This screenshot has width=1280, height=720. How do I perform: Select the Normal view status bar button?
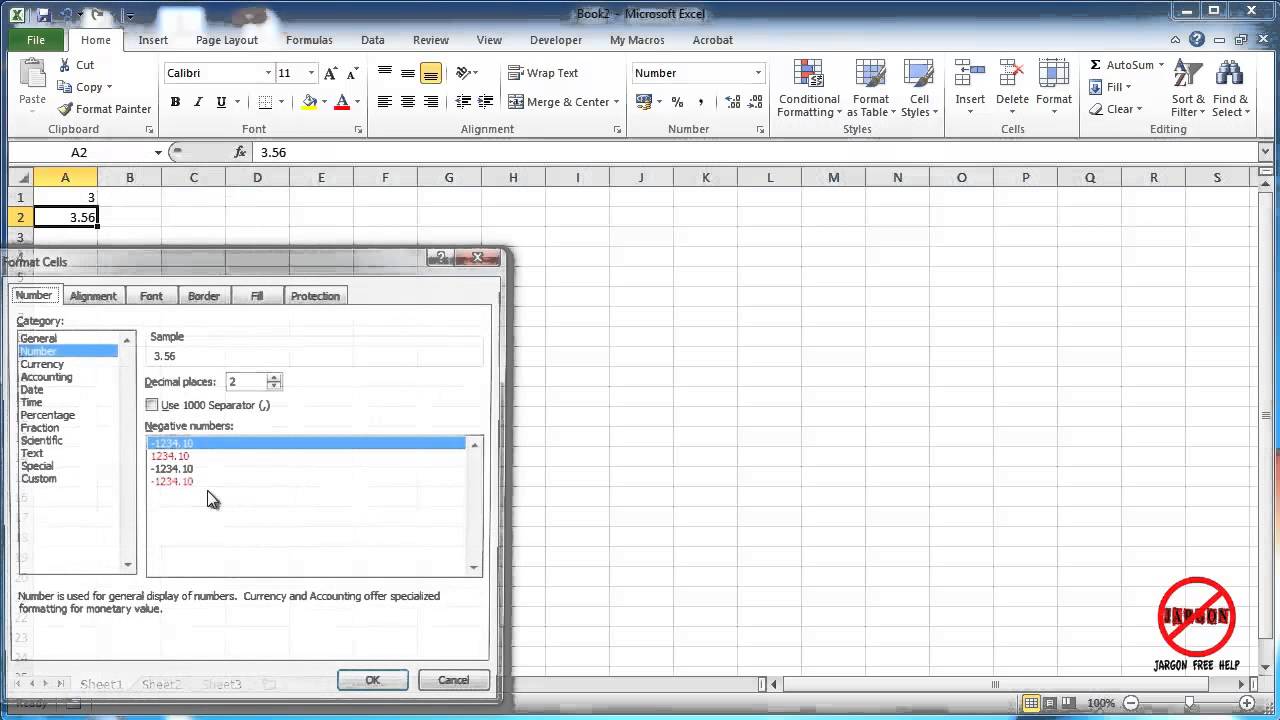1031,703
